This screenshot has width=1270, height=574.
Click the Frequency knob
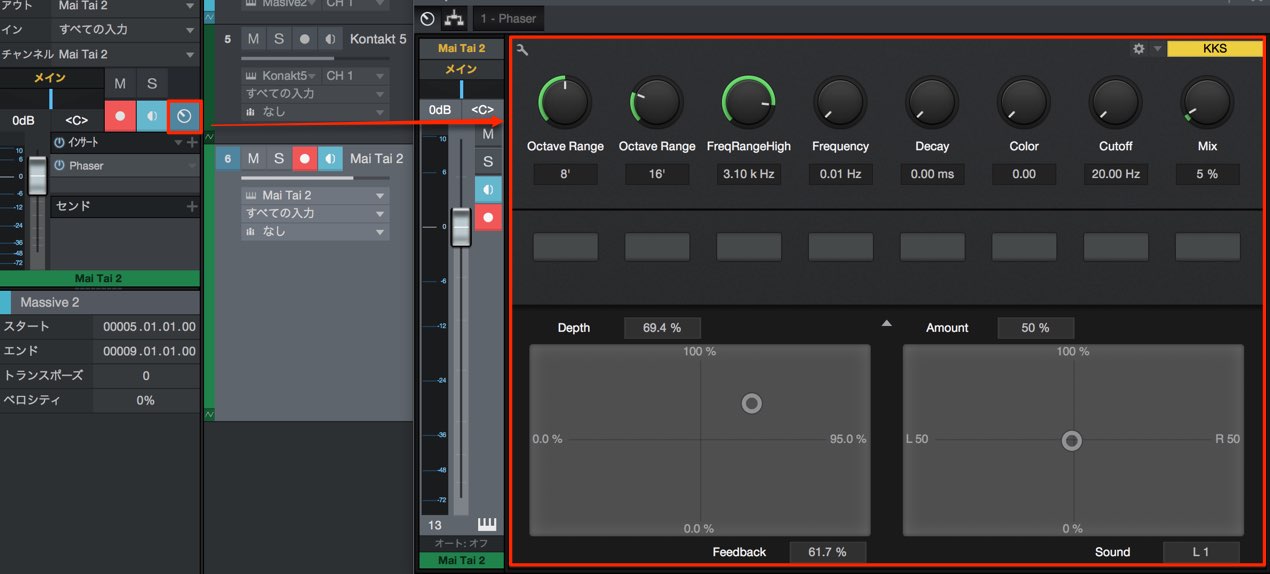(x=840, y=102)
